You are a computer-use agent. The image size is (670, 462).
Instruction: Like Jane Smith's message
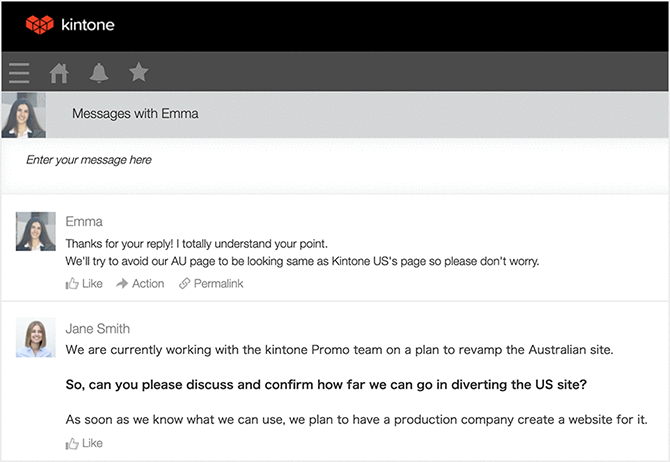(91, 443)
